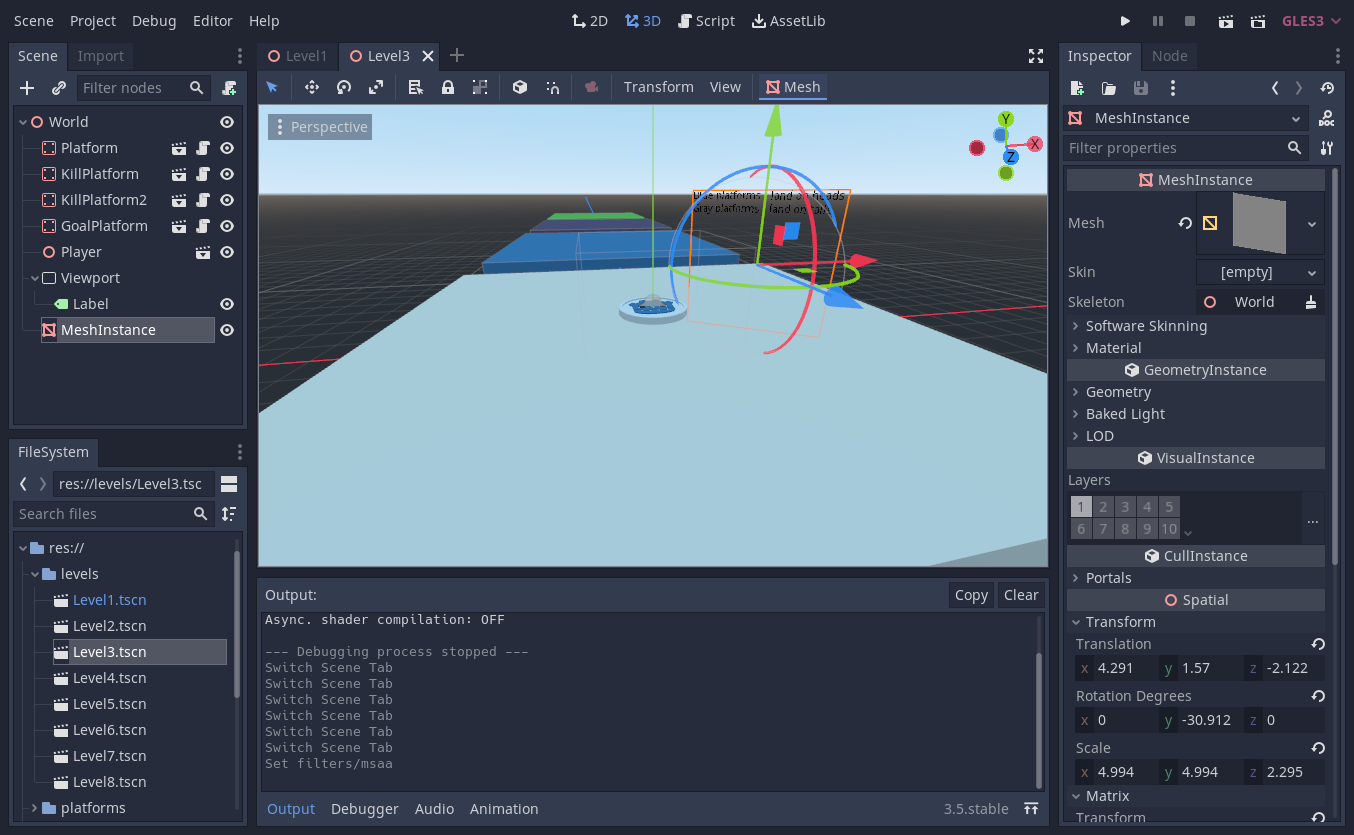Screen dimensions: 1354x835
Task: Open the Mesh resource dropdown arrow
Action: click(x=1312, y=224)
